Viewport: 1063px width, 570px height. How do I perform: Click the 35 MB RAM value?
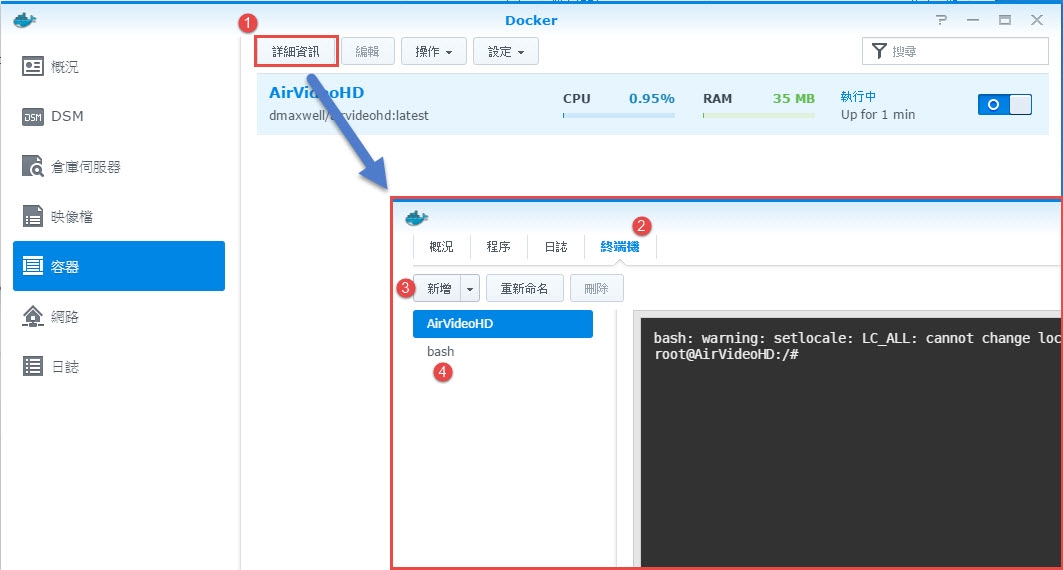793,98
